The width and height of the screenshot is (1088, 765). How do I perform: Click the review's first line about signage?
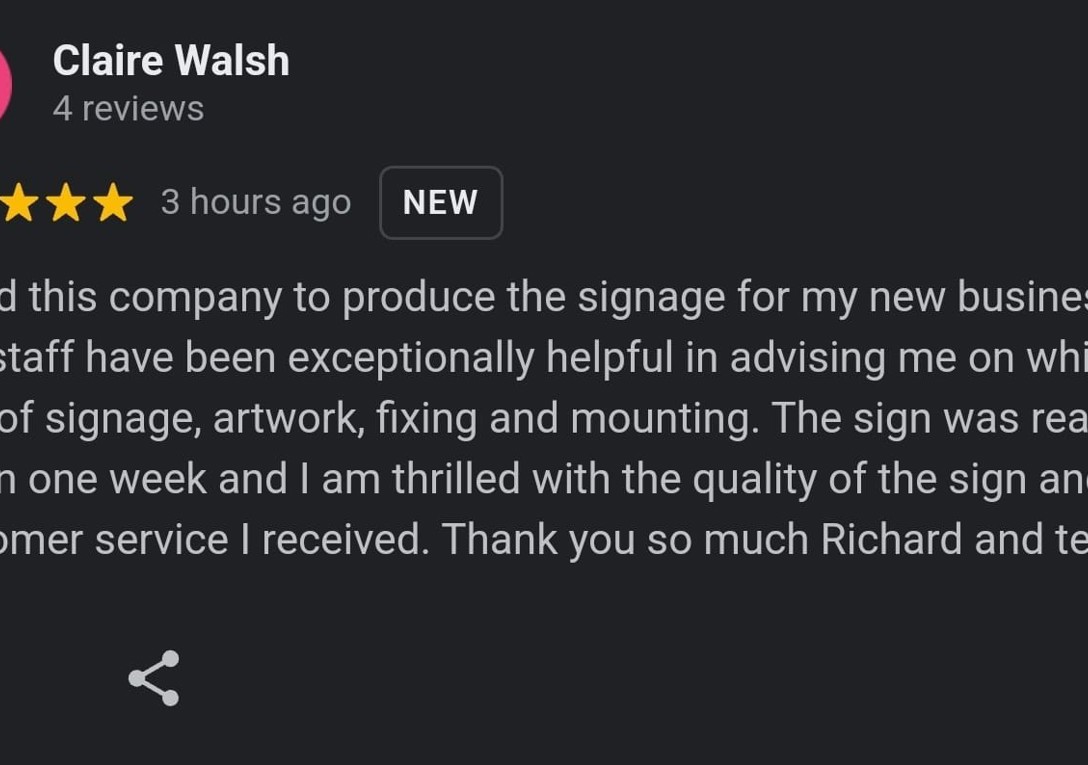coord(540,297)
